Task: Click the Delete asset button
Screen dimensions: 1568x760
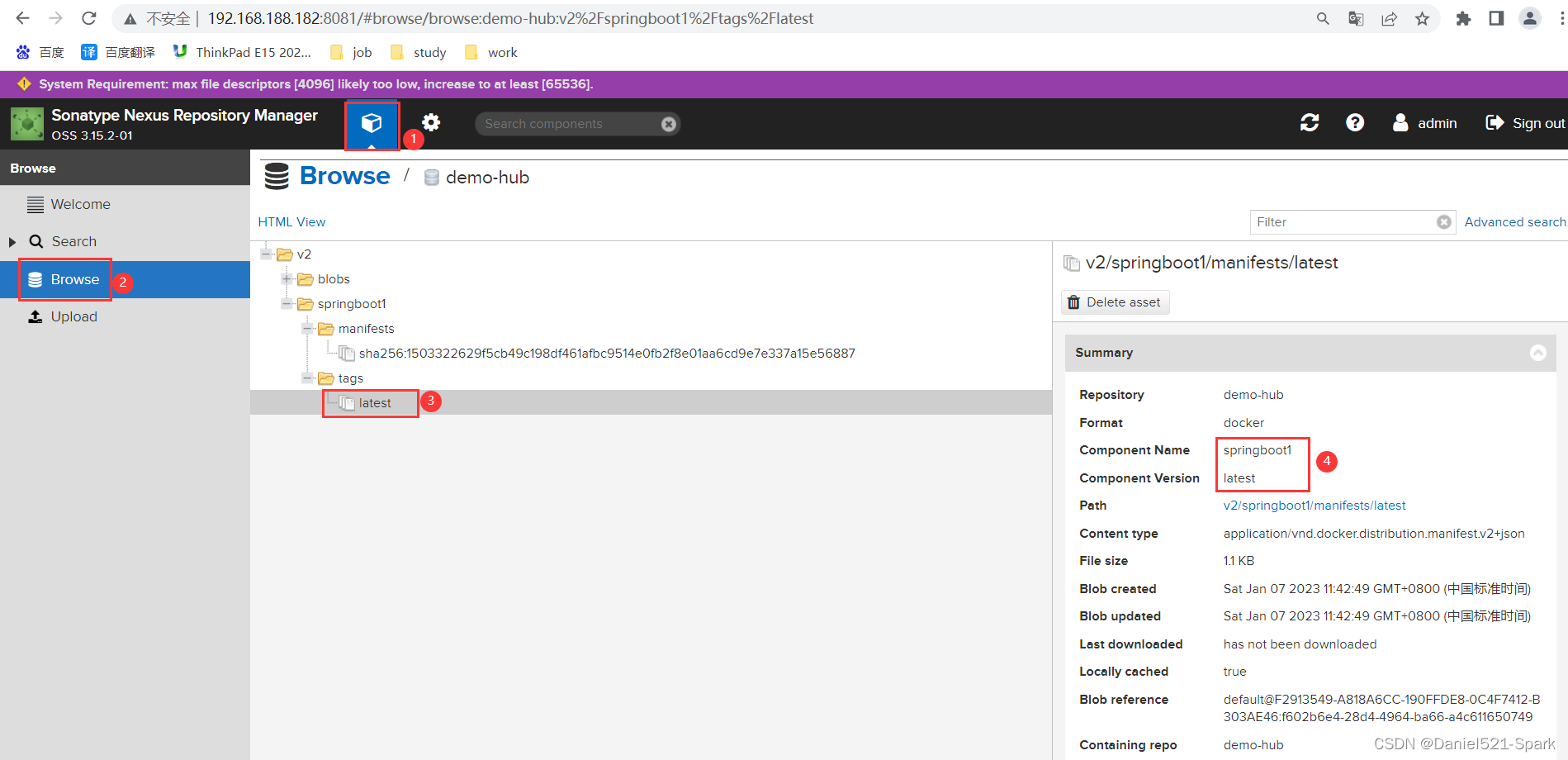Action: point(1115,302)
